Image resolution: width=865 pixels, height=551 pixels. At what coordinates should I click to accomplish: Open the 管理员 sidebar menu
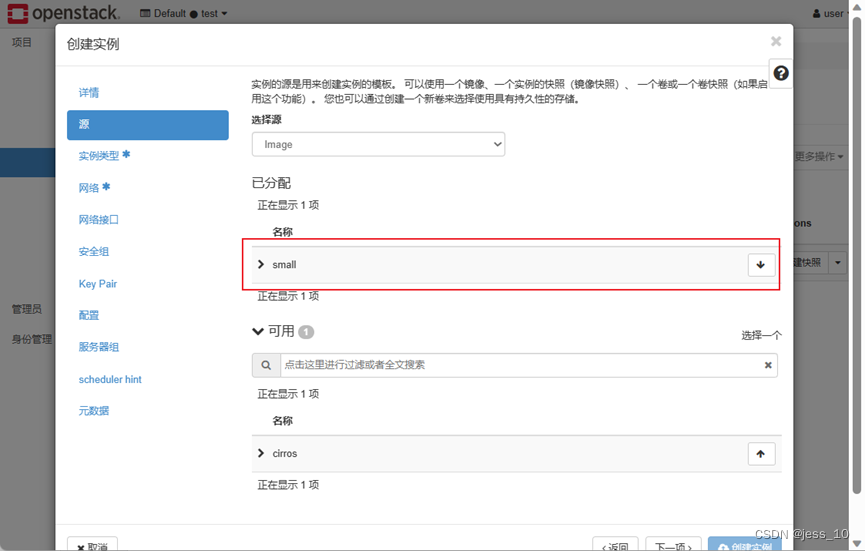tap(26, 309)
